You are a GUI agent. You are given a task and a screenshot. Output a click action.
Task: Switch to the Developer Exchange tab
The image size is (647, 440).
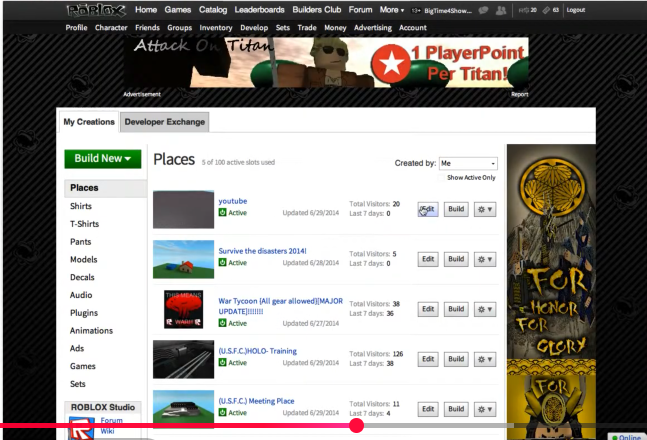(x=165, y=122)
